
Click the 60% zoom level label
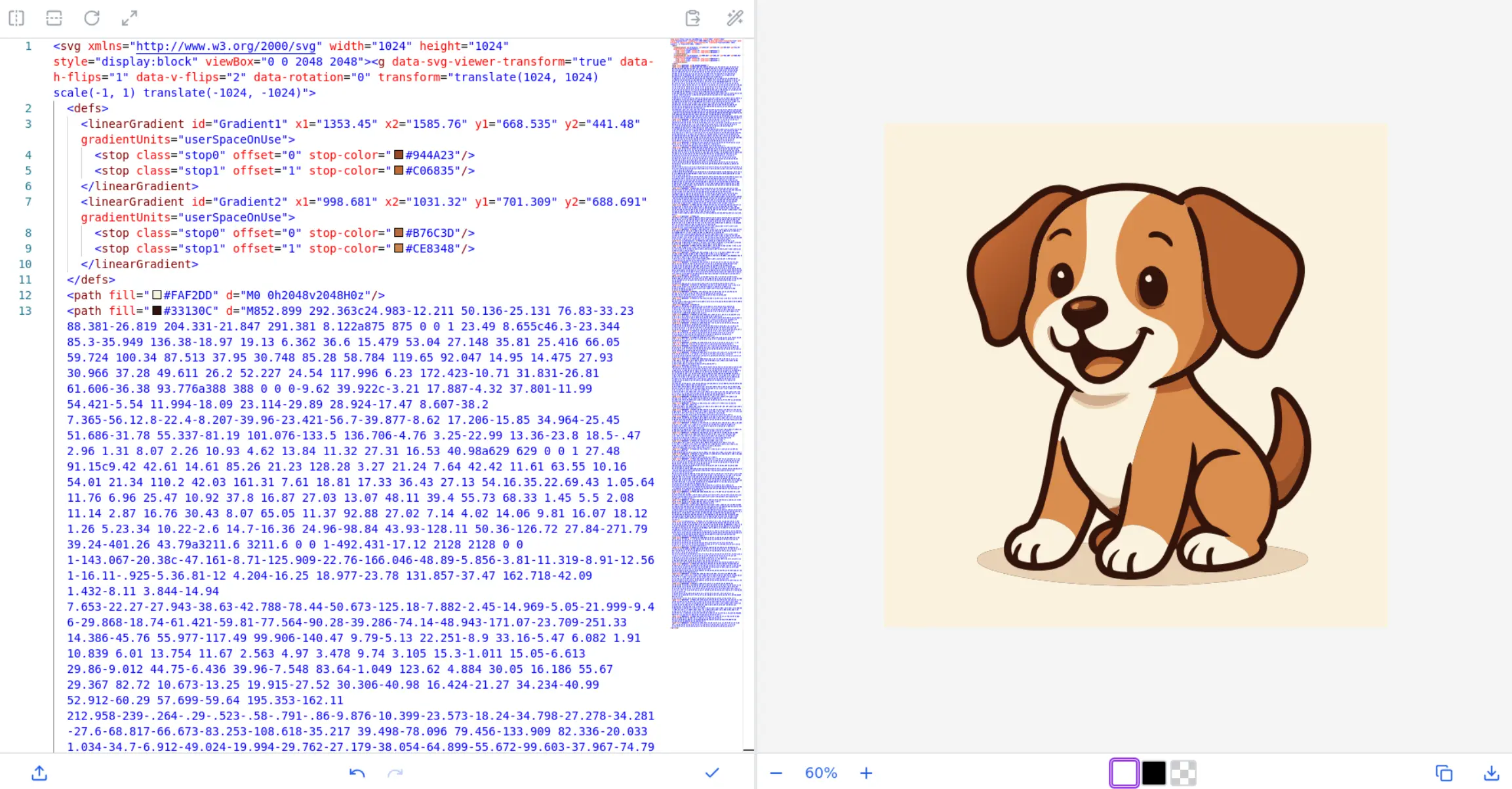point(820,773)
